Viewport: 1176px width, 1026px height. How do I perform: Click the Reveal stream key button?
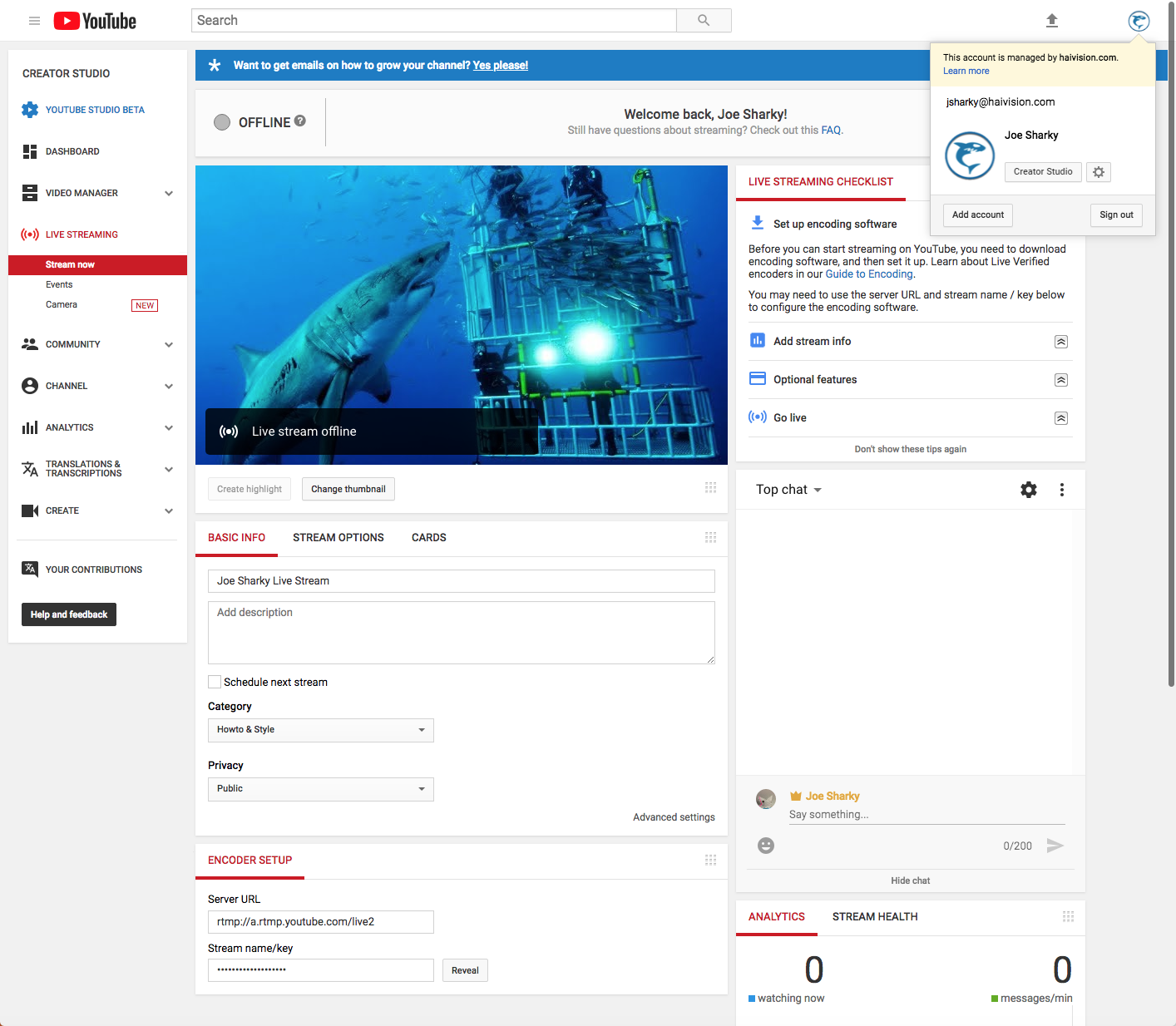pos(465,970)
